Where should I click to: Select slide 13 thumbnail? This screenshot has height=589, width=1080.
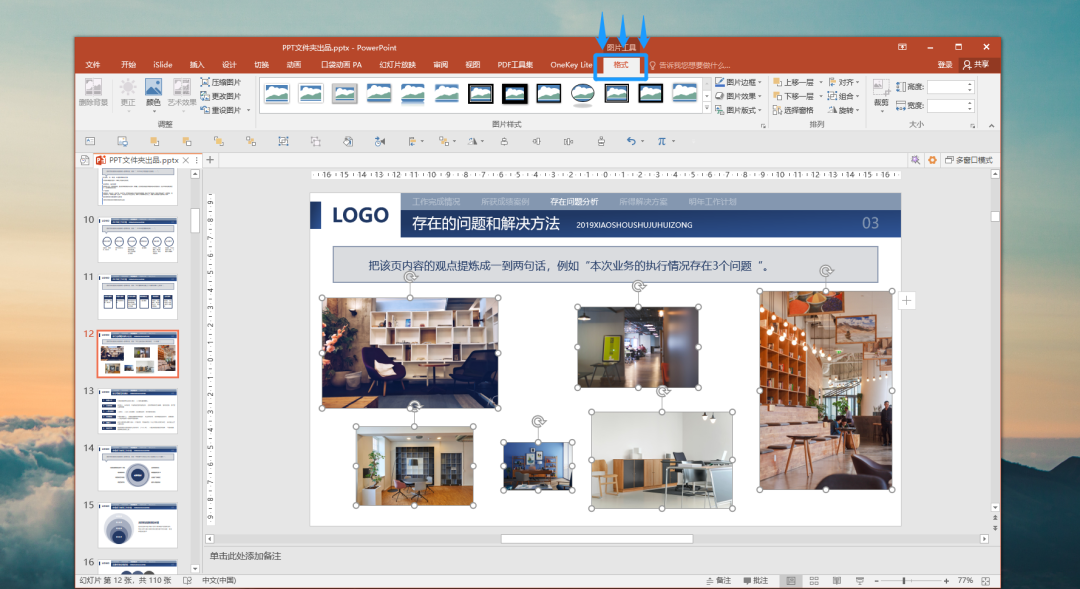[x=138, y=410]
